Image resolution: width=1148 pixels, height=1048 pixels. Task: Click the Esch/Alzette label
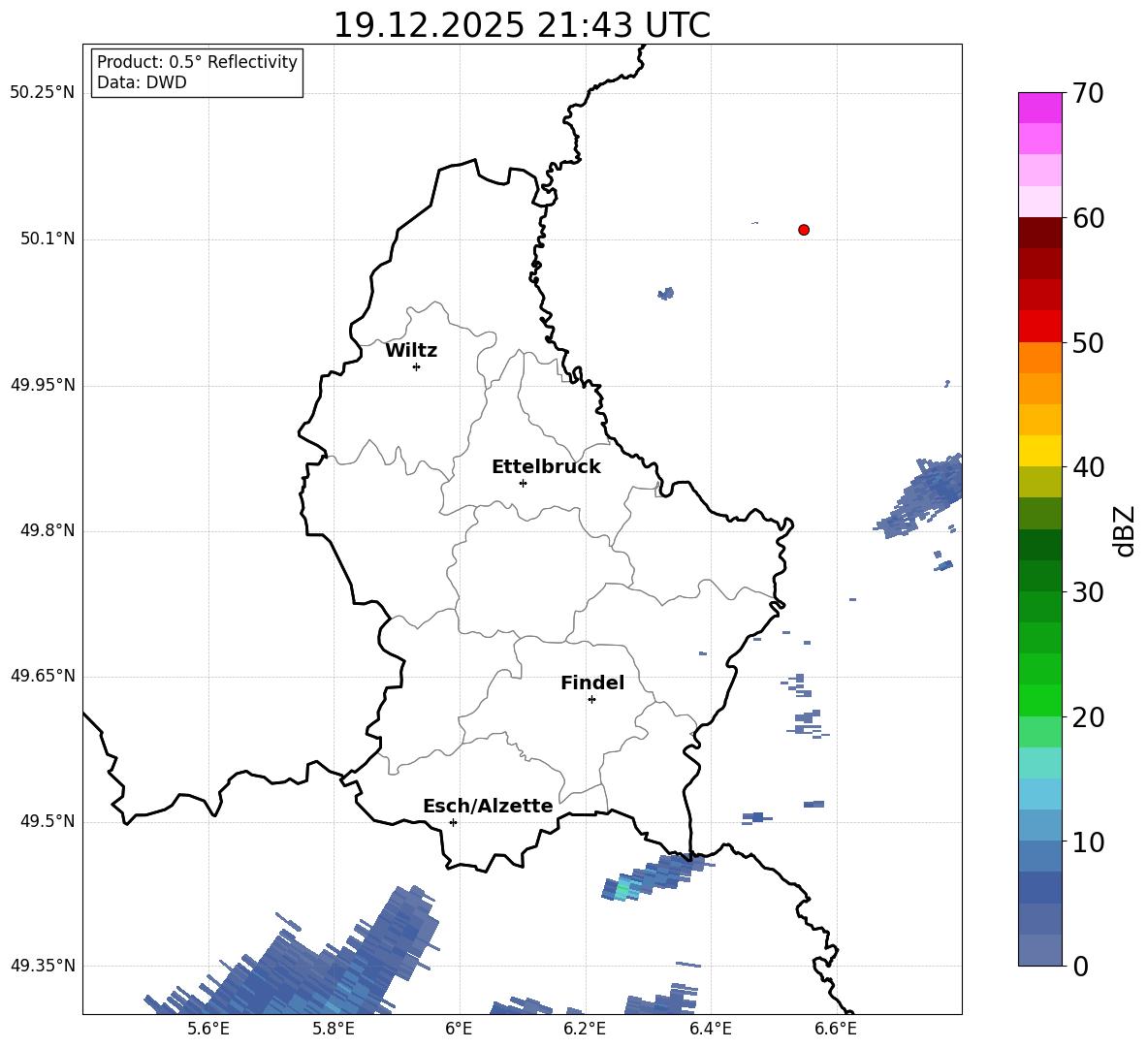point(488,806)
